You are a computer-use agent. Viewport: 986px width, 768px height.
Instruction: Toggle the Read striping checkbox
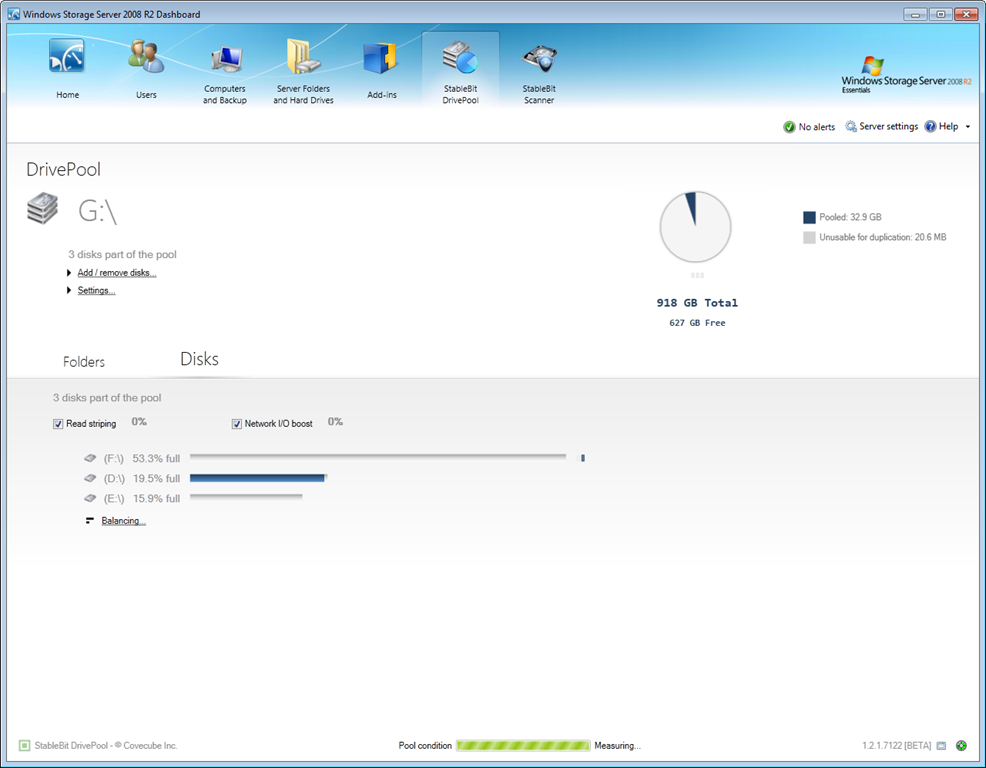58,424
